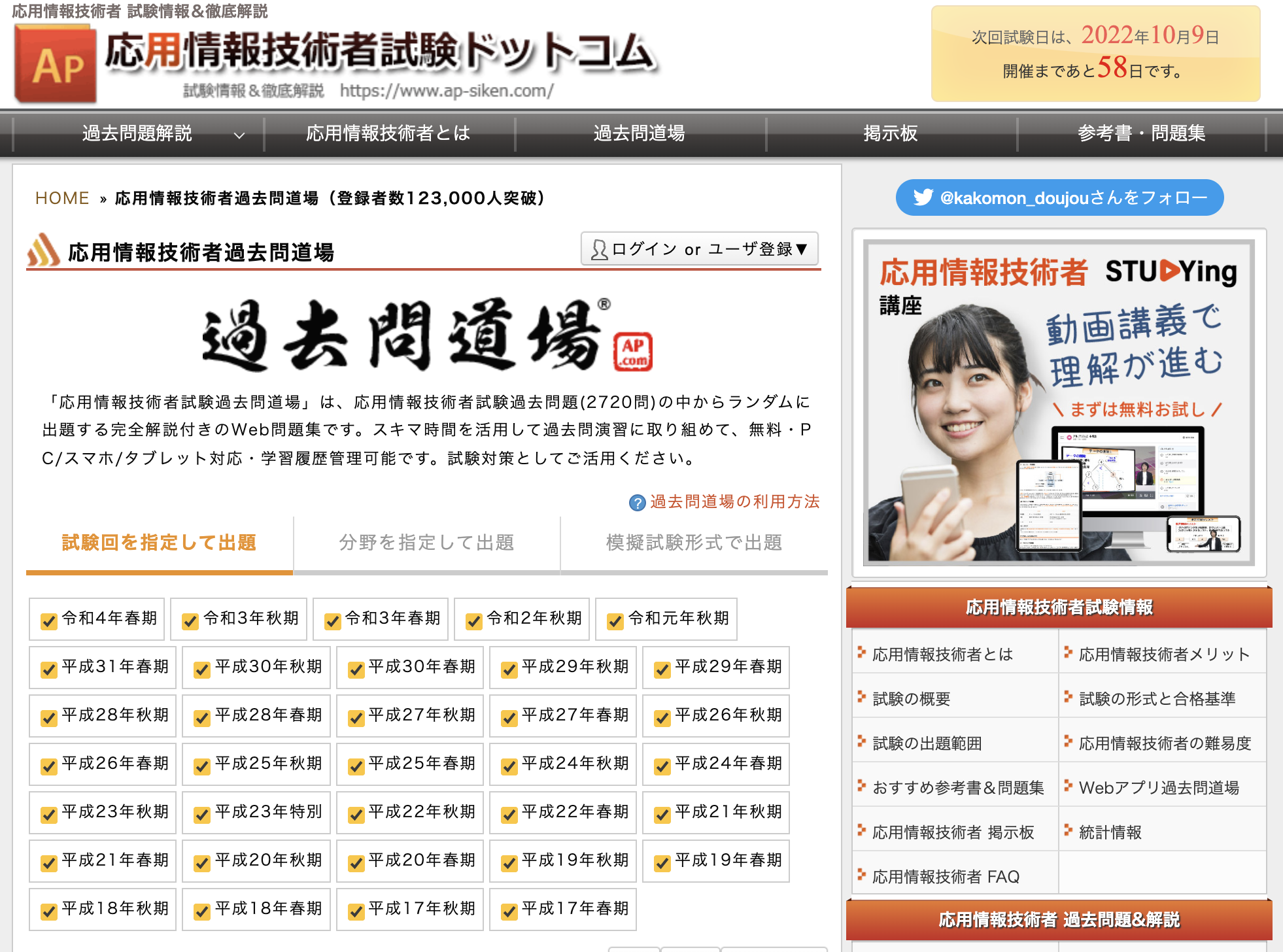Click the red AP.com stamp icon
The width and height of the screenshot is (1283, 952).
[x=632, y=352]
